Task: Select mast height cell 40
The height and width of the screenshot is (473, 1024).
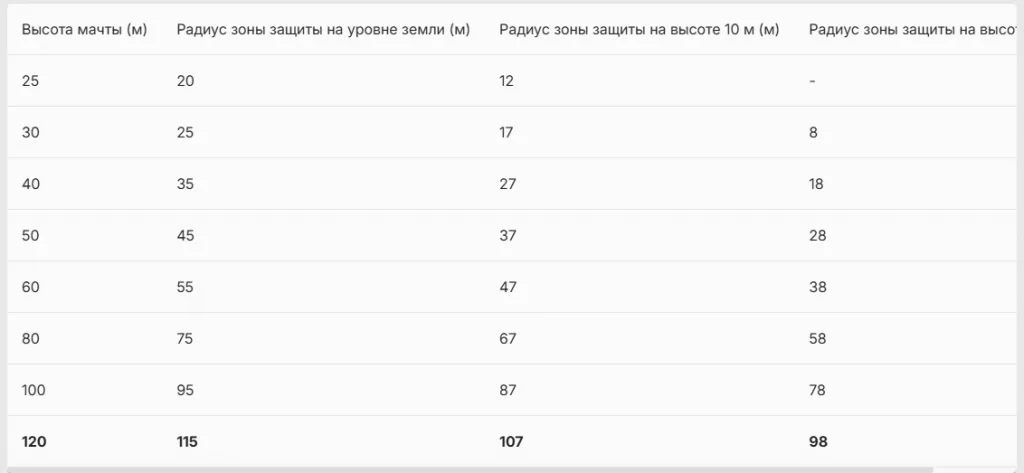Action: coord(30,184)
